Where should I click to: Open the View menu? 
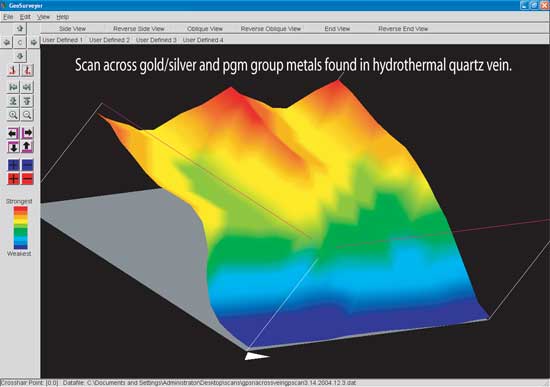43,17
